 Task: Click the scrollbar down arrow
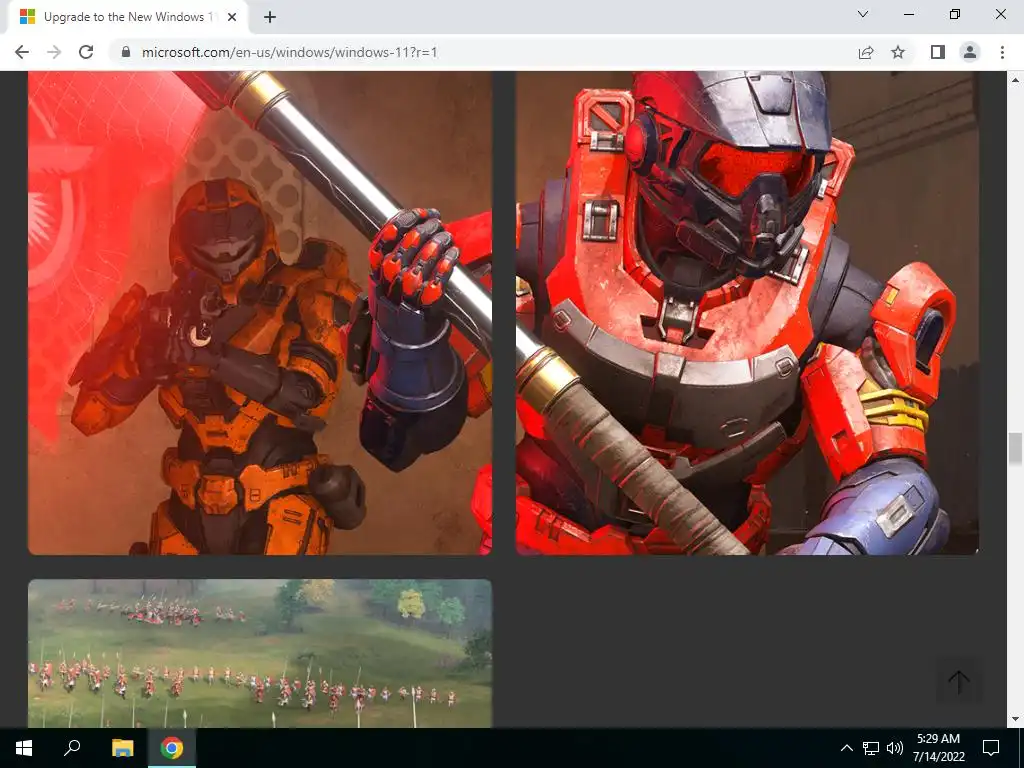[1015, 719]
